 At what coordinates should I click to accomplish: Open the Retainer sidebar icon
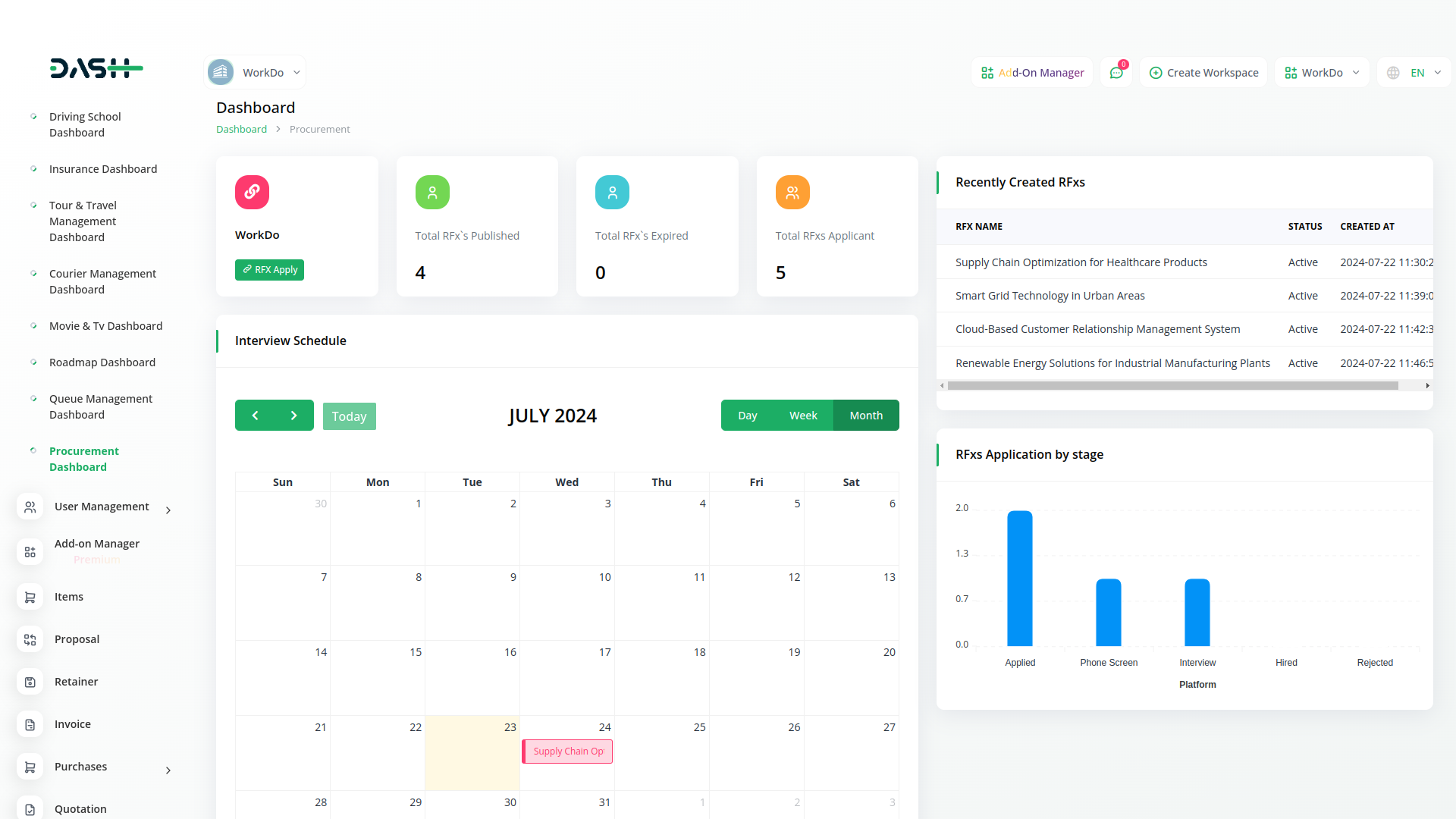tap(30, 682)
